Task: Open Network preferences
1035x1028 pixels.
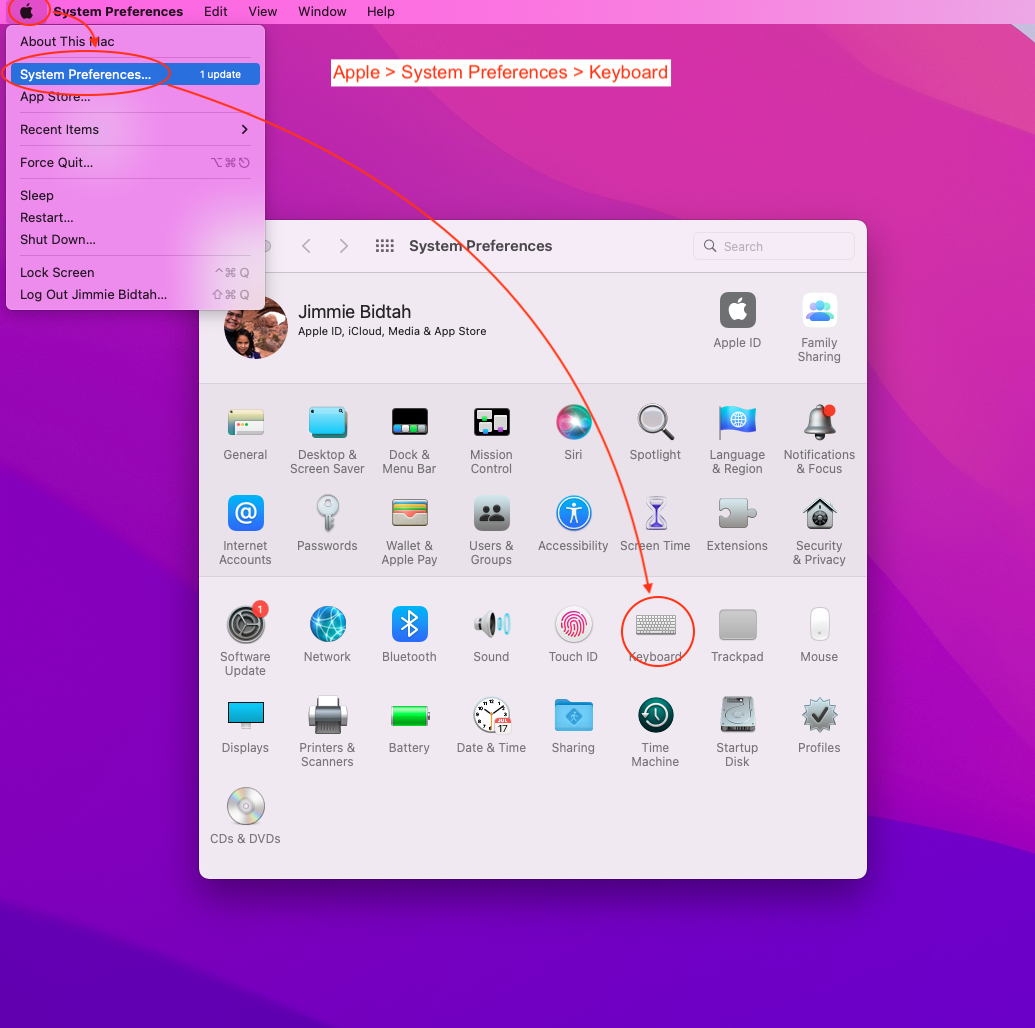Action: 327,634
